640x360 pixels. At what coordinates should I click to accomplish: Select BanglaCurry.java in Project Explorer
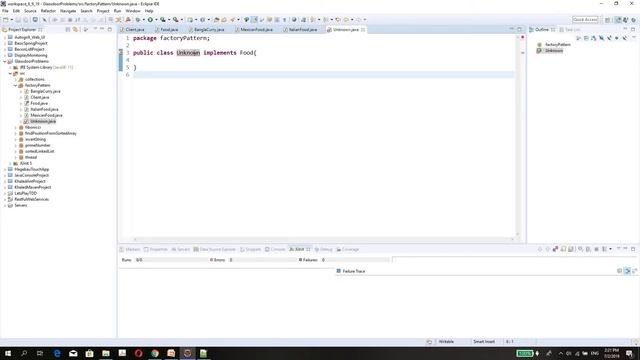[45, 91]
